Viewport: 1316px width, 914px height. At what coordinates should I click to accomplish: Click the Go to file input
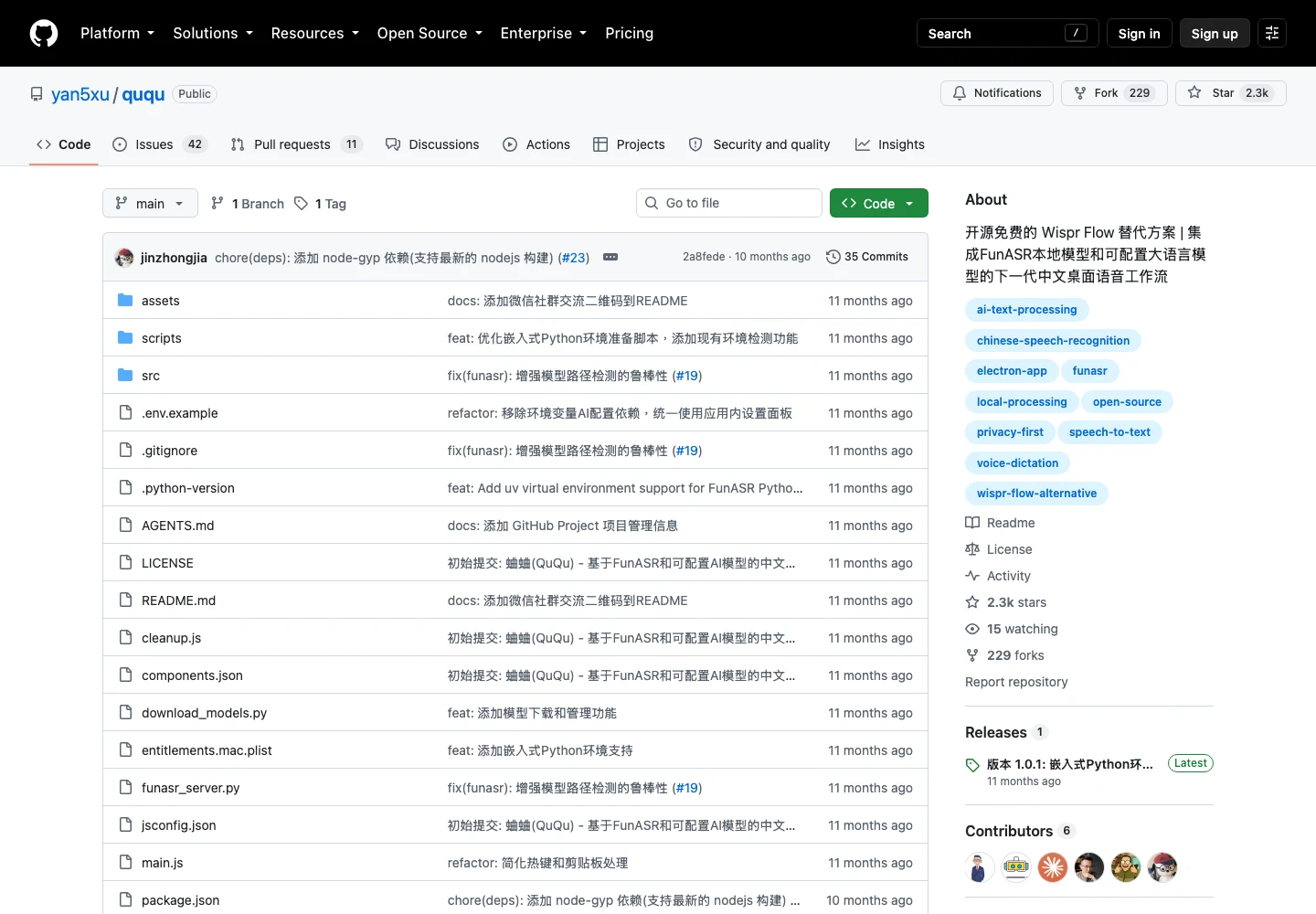point(729,203)
